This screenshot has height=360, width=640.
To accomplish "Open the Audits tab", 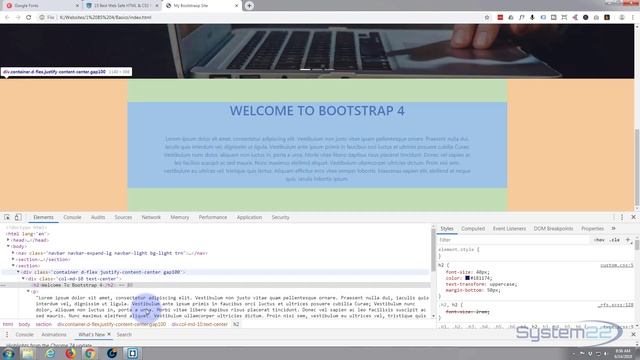I will click(98, 217).
